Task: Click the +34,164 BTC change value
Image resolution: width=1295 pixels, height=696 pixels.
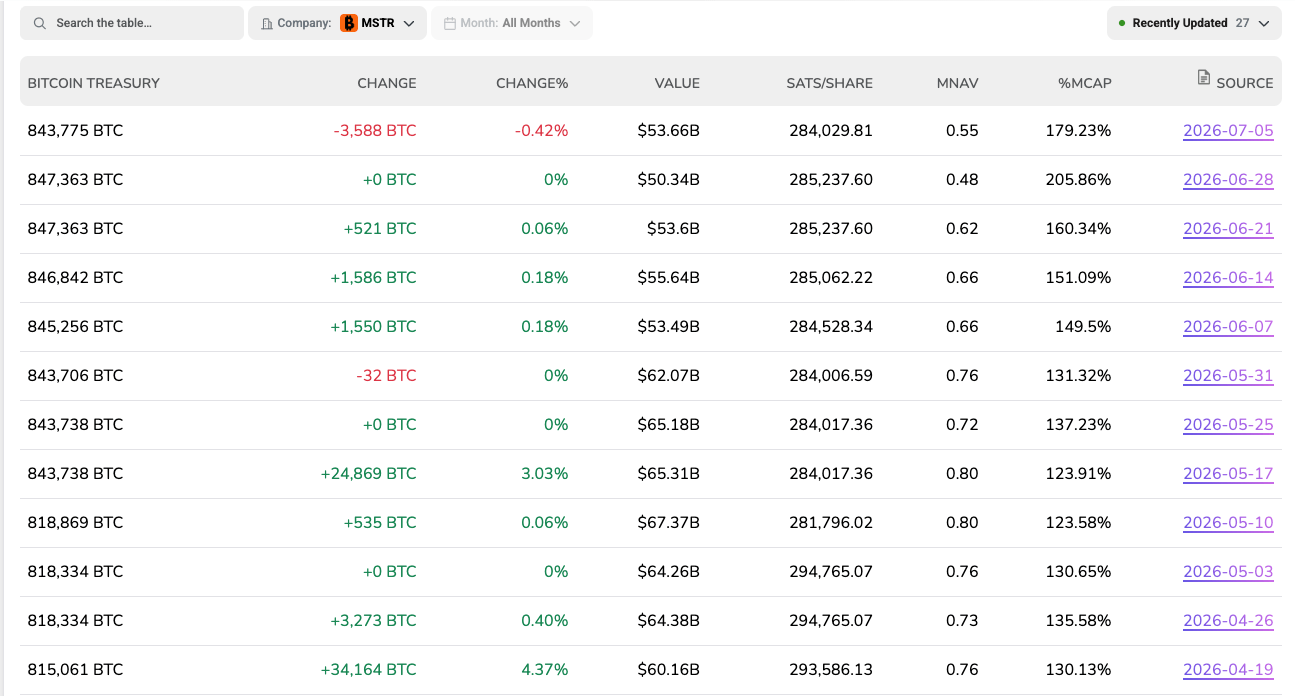Action: pos(368,670)
